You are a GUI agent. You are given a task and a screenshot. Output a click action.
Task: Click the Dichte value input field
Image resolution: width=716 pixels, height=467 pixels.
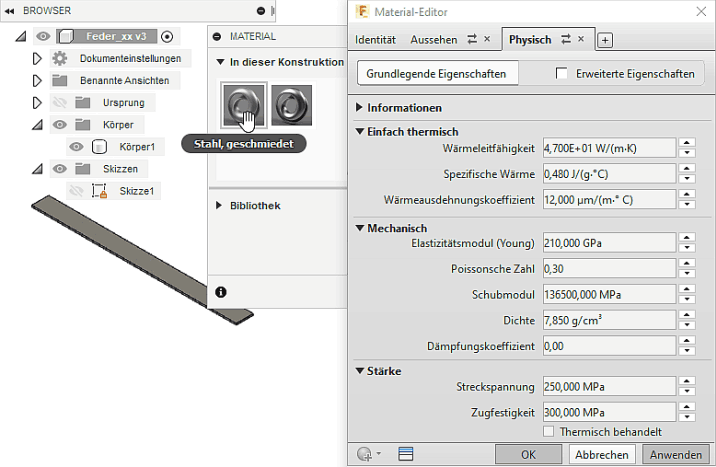[608, 321]
